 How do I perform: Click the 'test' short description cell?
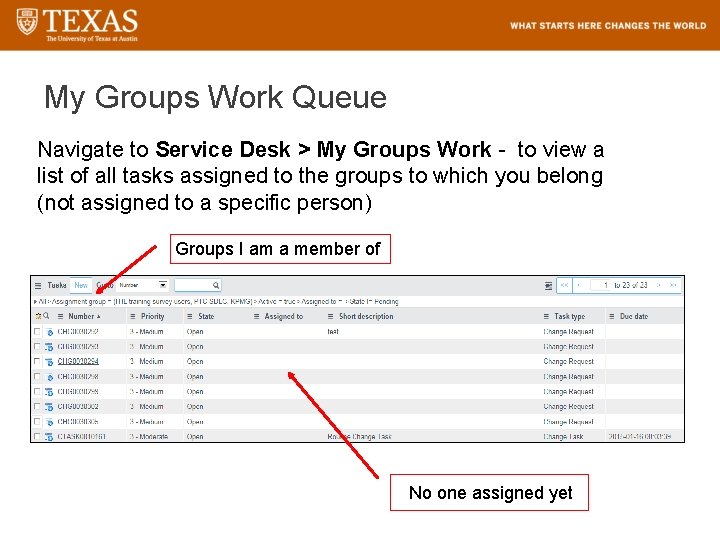333,332
